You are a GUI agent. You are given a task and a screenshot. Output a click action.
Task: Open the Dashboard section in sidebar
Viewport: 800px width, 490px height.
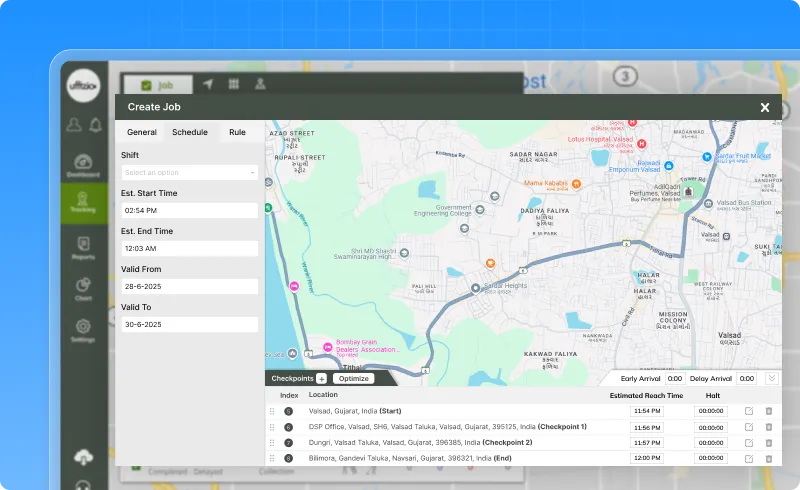(83, 167)
